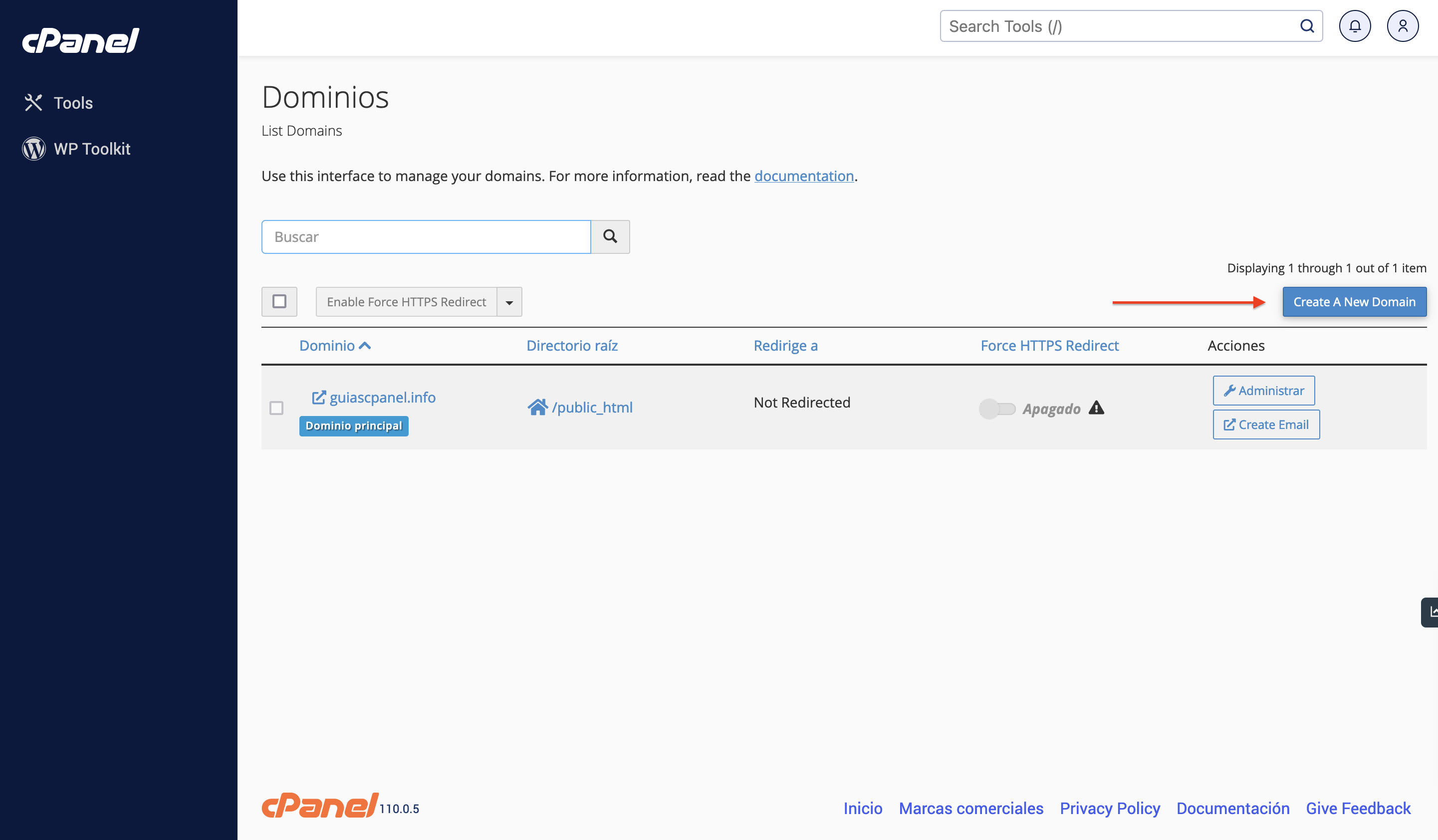The height and width of the screenshot is (840, 1438).
Task: Toggle Force HTTPS Redirect switch for guiascpanel.info
Action: pyautogui.click(x=997, y=409)
